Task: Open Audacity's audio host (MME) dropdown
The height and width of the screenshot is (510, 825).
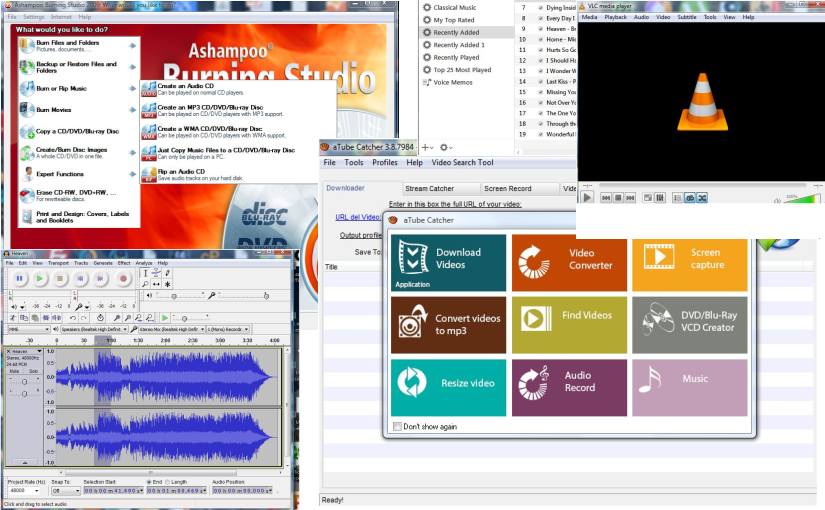Action: [x=29, y=329]
